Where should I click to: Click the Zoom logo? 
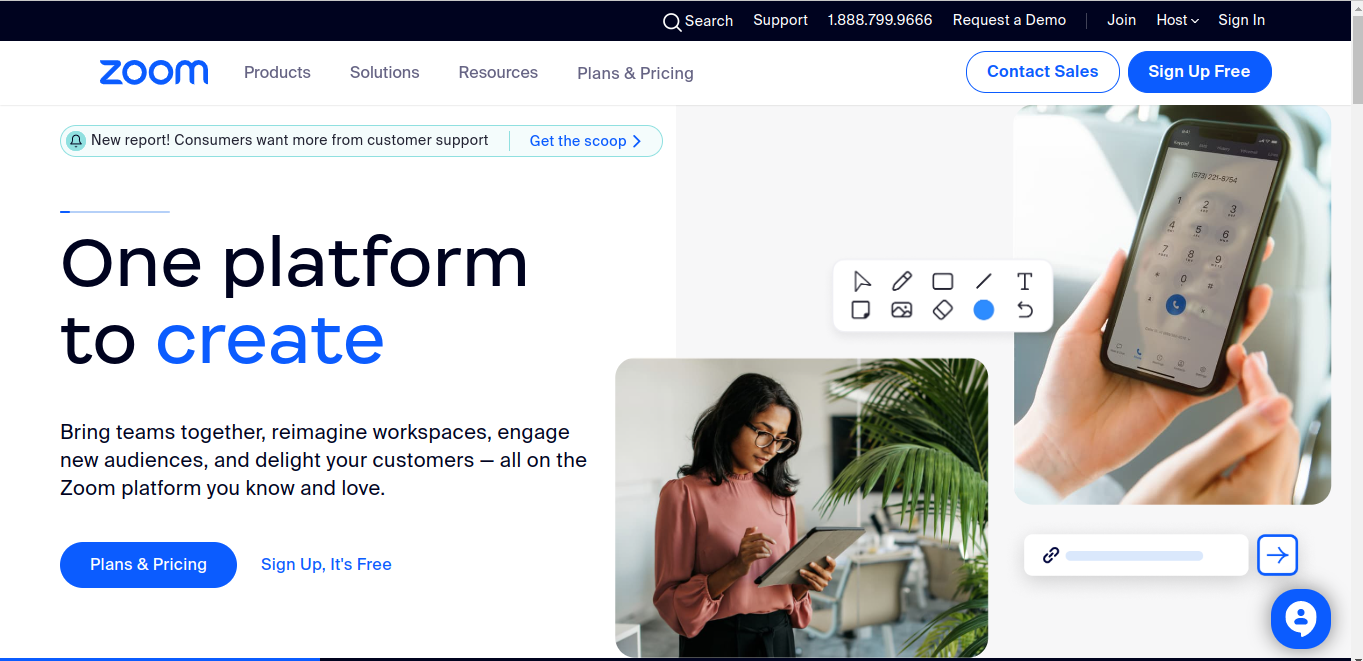(x=154, y=72)
